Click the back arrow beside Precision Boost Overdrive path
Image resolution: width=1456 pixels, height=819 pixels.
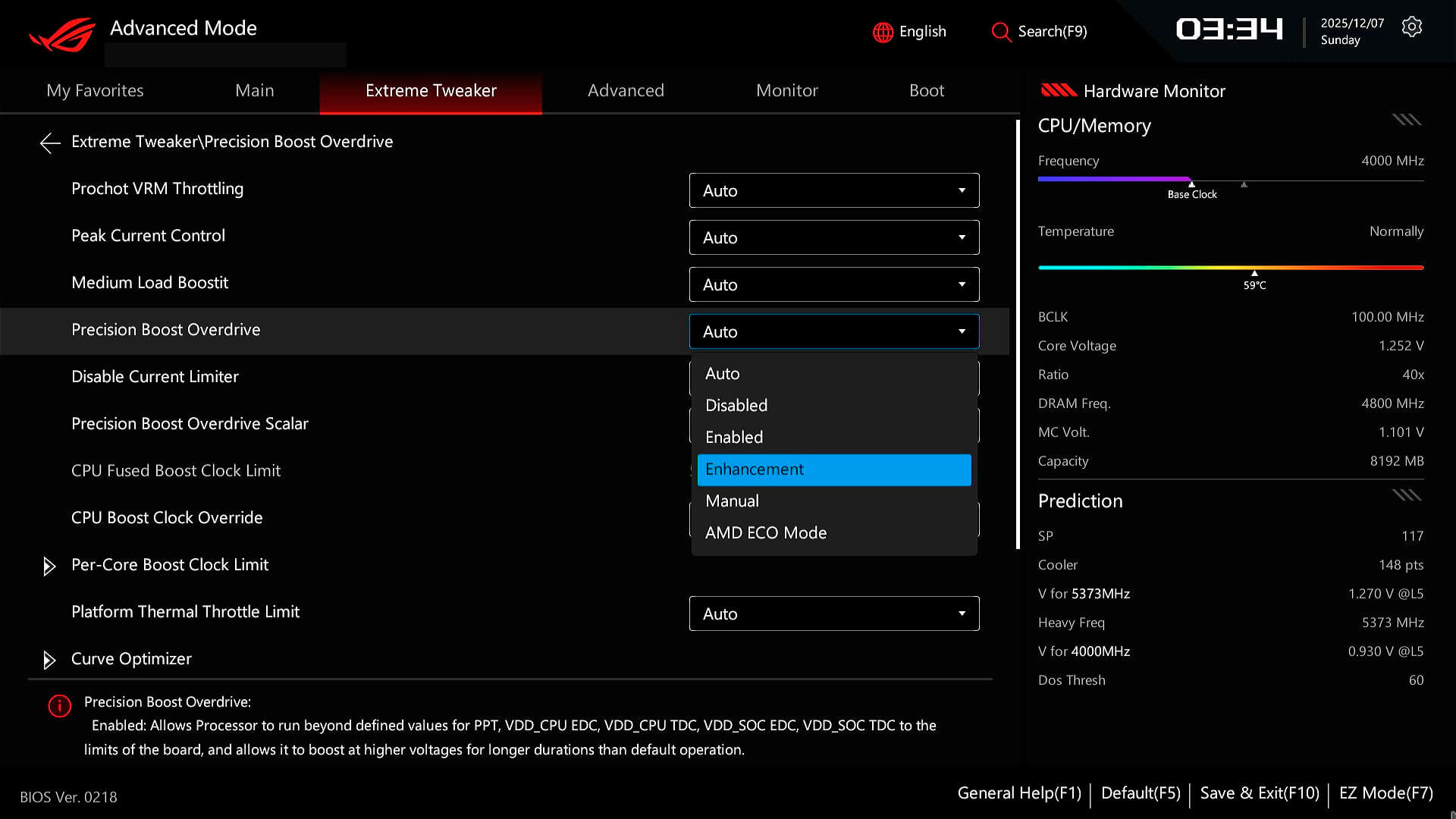50,143
